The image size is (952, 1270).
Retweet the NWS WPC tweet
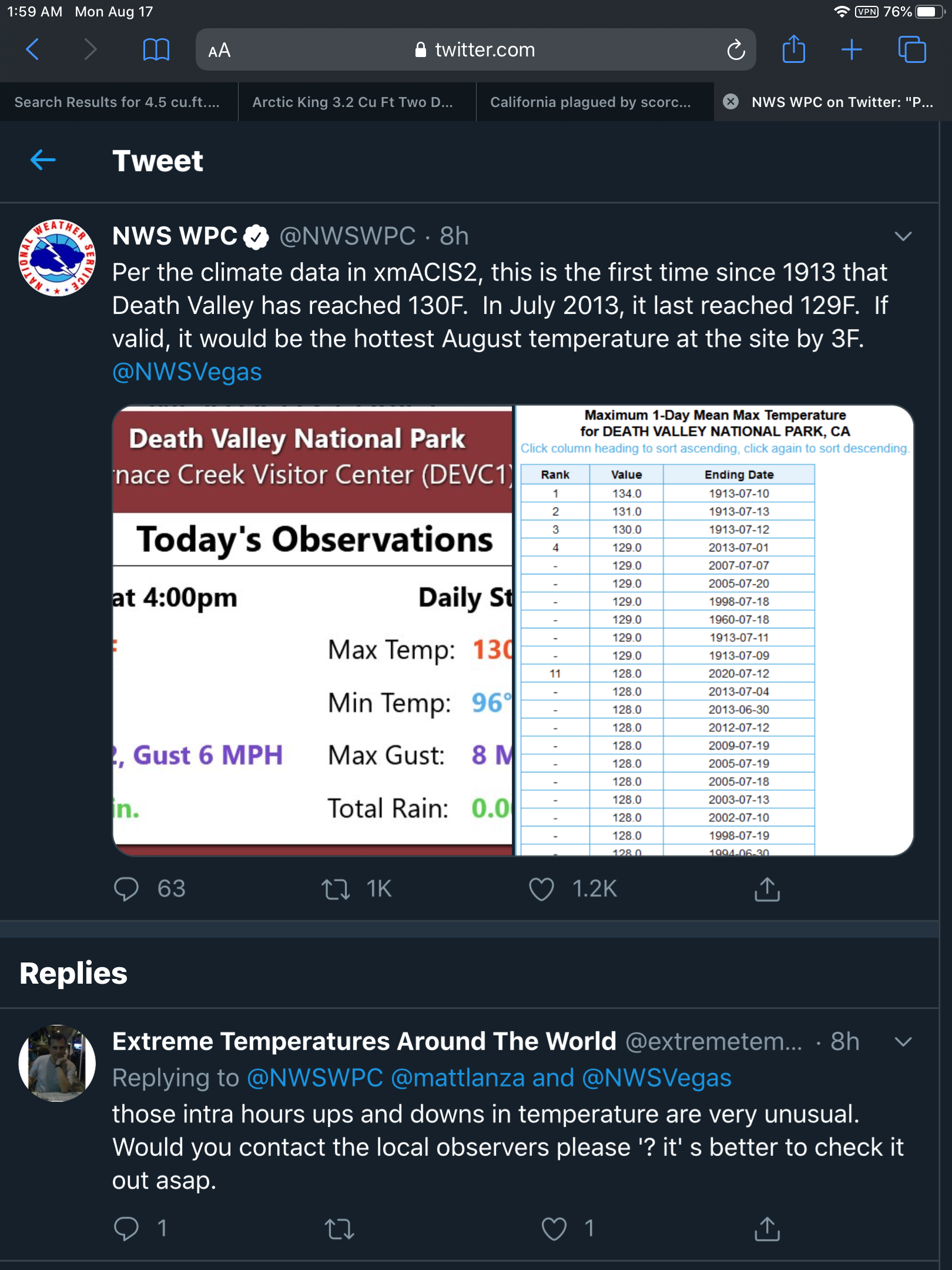(x=336, y=889)
